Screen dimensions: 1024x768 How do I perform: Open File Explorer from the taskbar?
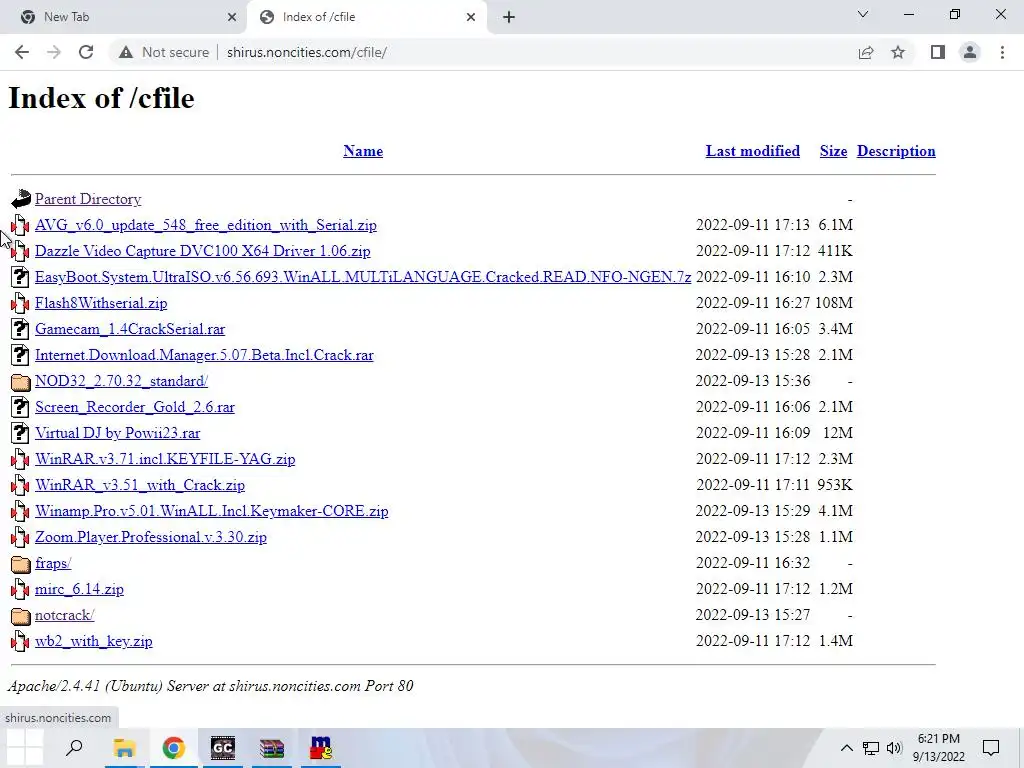coord(124,748)
